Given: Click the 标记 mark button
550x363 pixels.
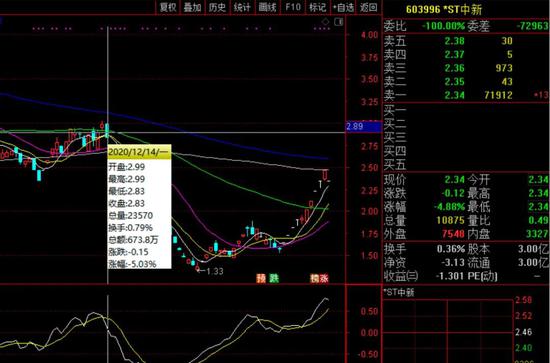Looking at the screenshot, I should tap(317, 7).
